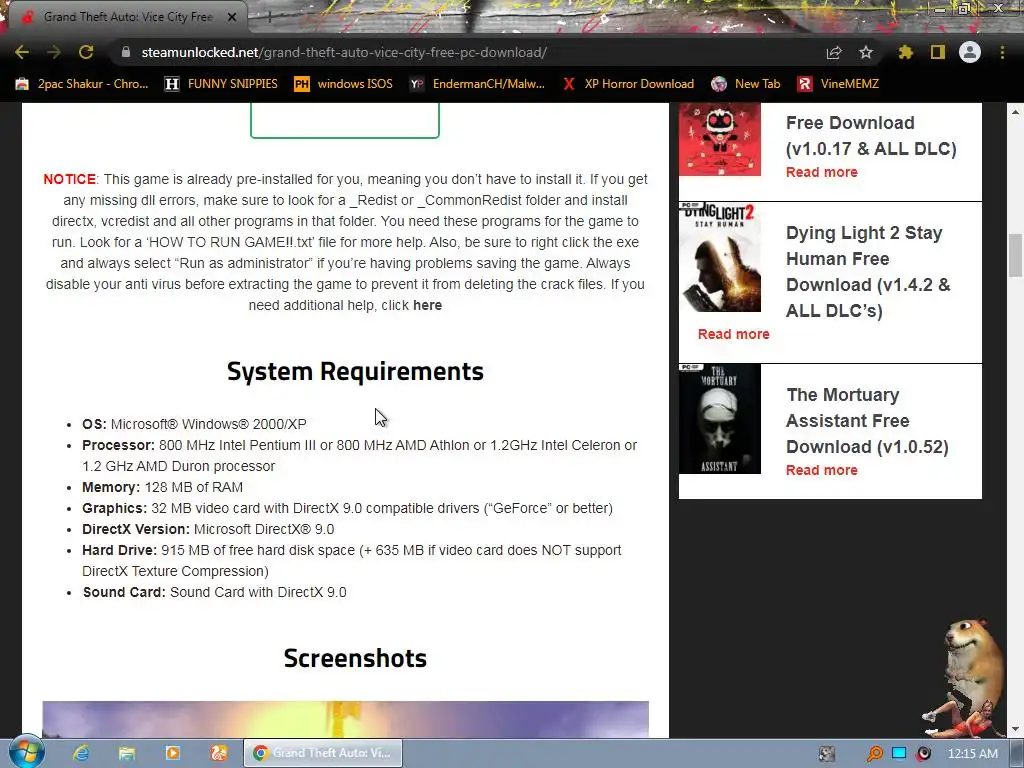Click the 'Sound Card' requirement line
The height and width of the screenshot is (768, 1024).
[214, 592]
